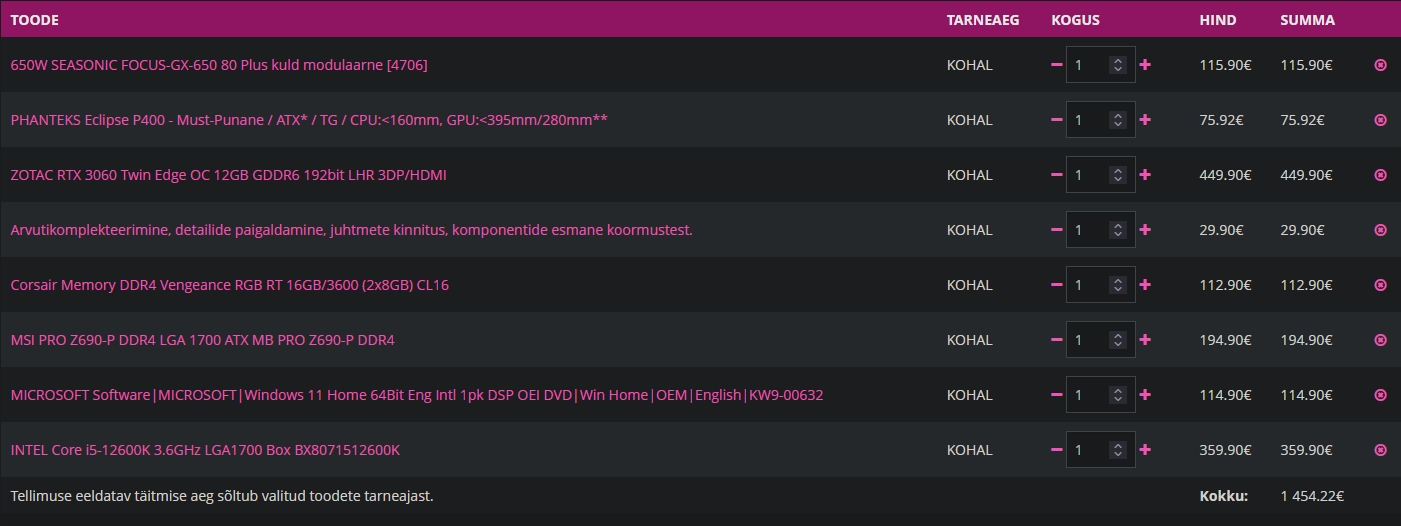The height and width of the screenshot is (526, 1401).
Task: Focus the quantity field for PHANTEKS Eclipse P400
Action: pos(1100,120)
